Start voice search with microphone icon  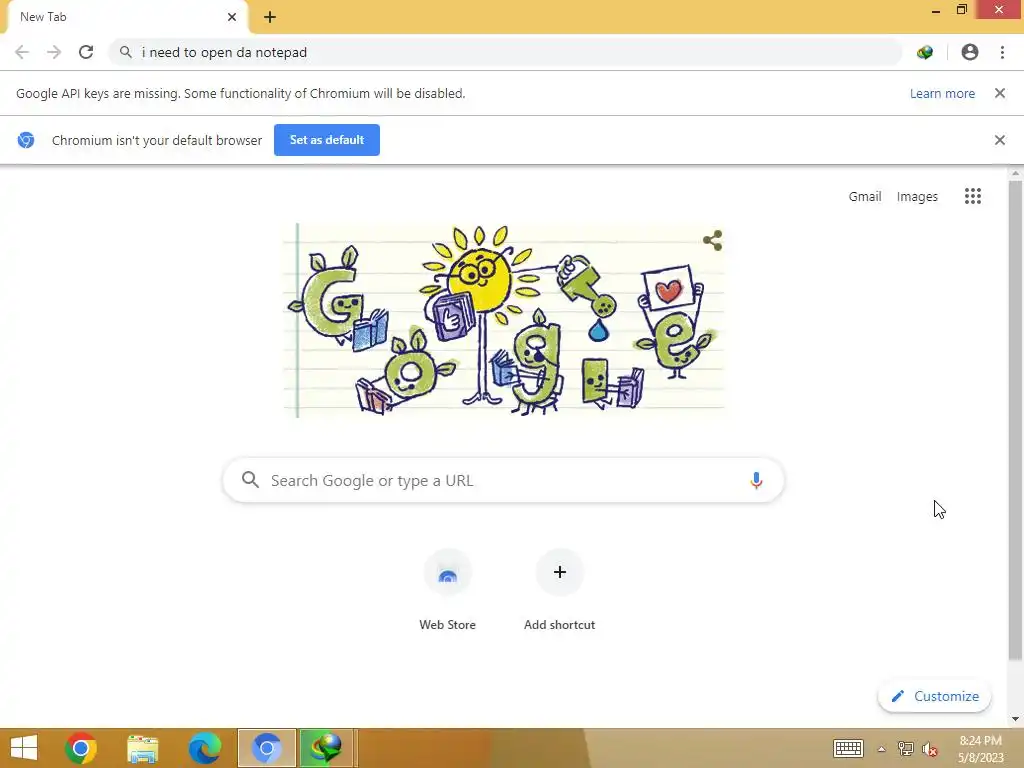756,481
